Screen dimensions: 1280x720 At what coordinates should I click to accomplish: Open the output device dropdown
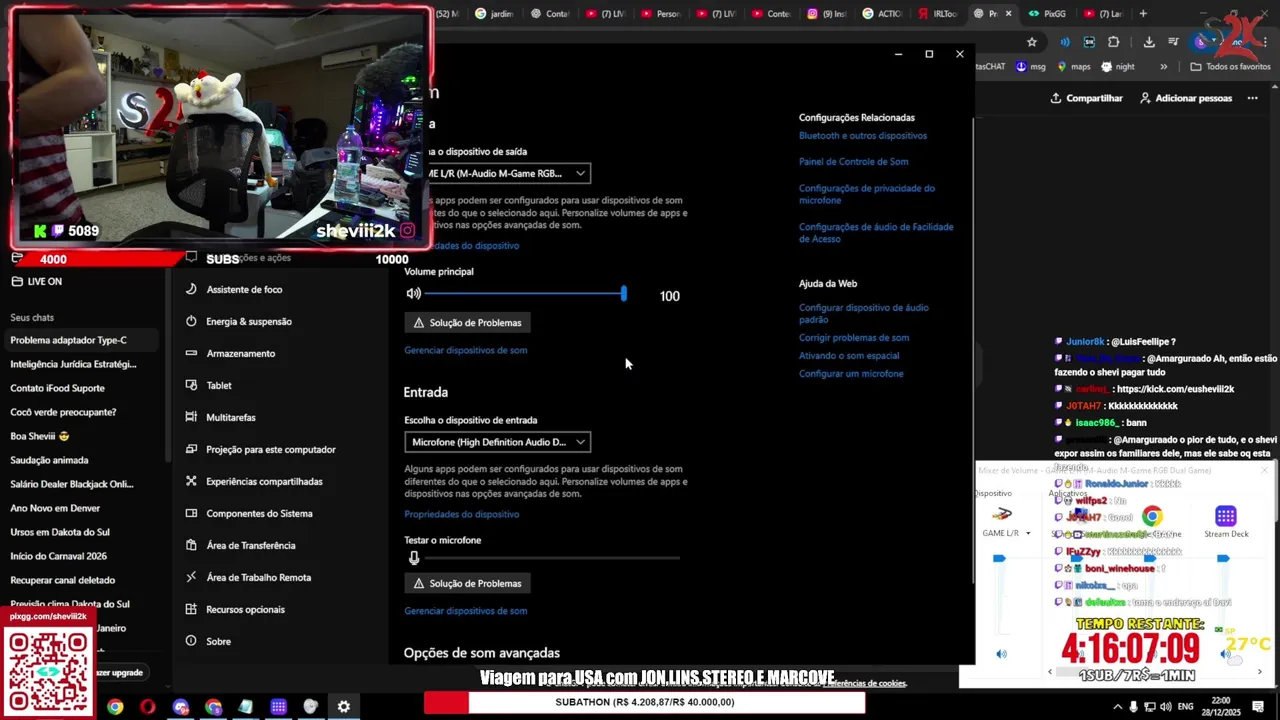tap(498, 173)
